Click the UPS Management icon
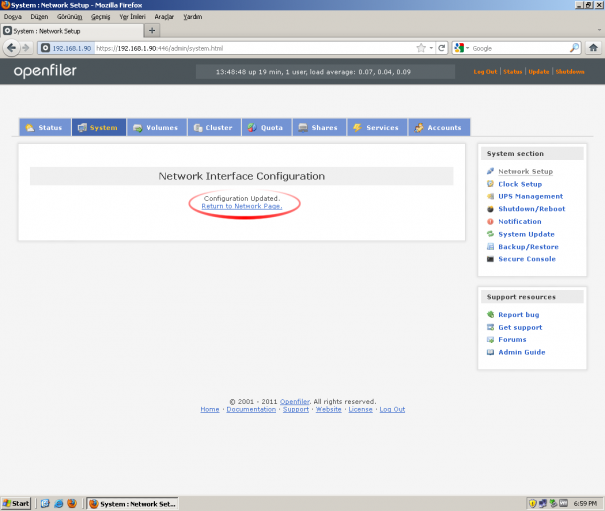The image size is (605, 511). tap(490, 196)
